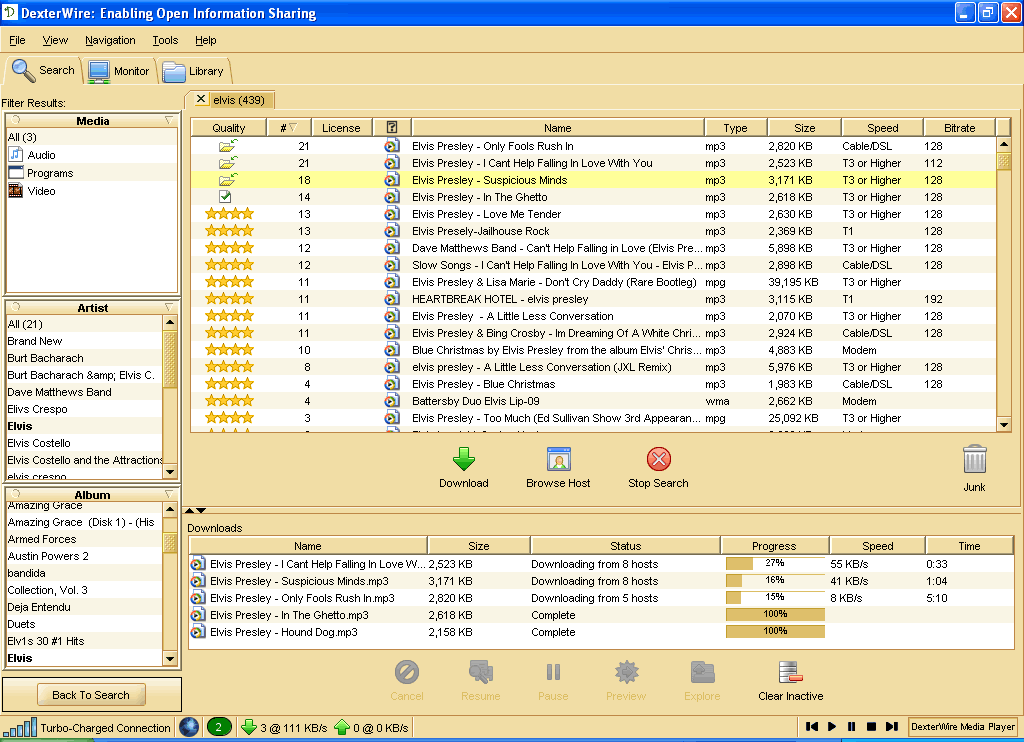Screen dimensions: 1024x742
Task: Click Artist list scroll down arrow
Action: [170, 471]
